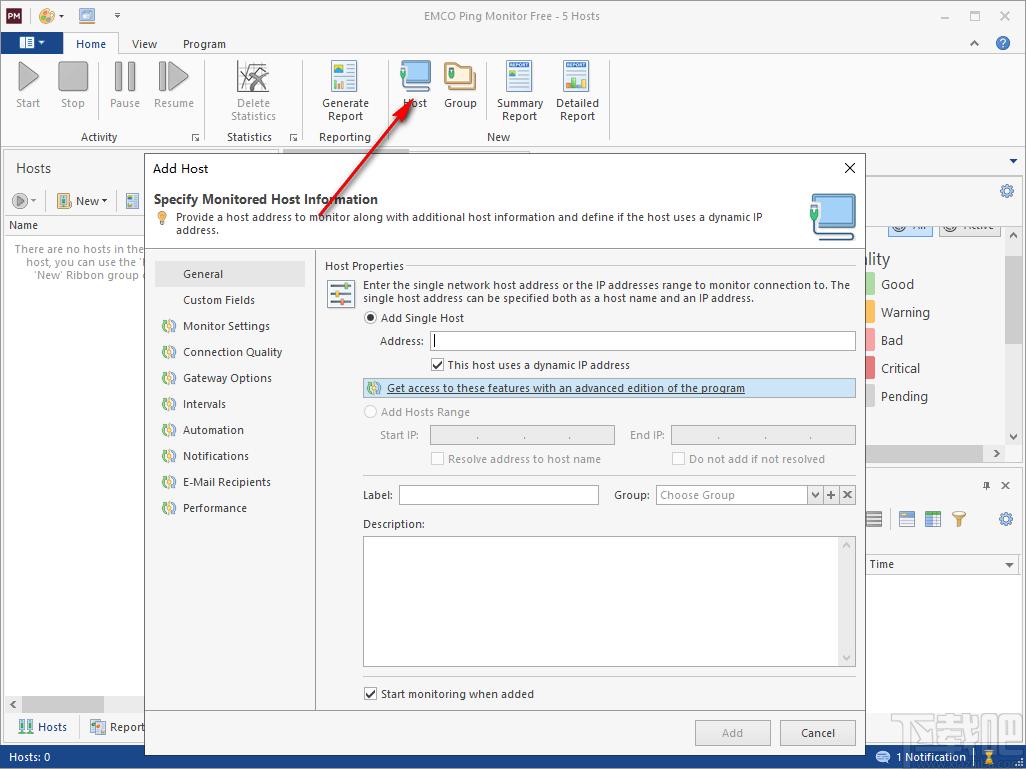Toggle Resolve address to host name checkbox
The width and height of the screenshot is (1026, 769).
[437, 459]
